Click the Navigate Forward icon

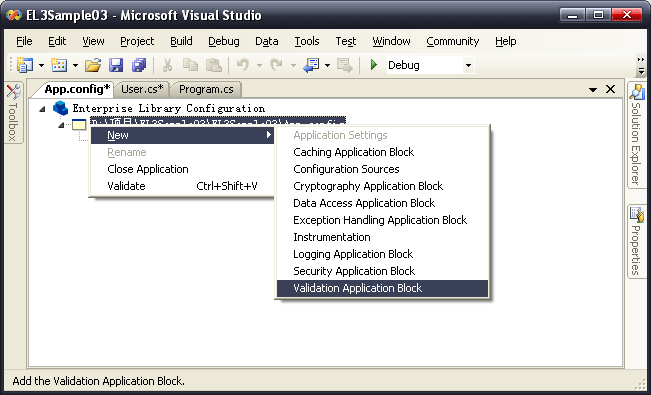[345, 65]
